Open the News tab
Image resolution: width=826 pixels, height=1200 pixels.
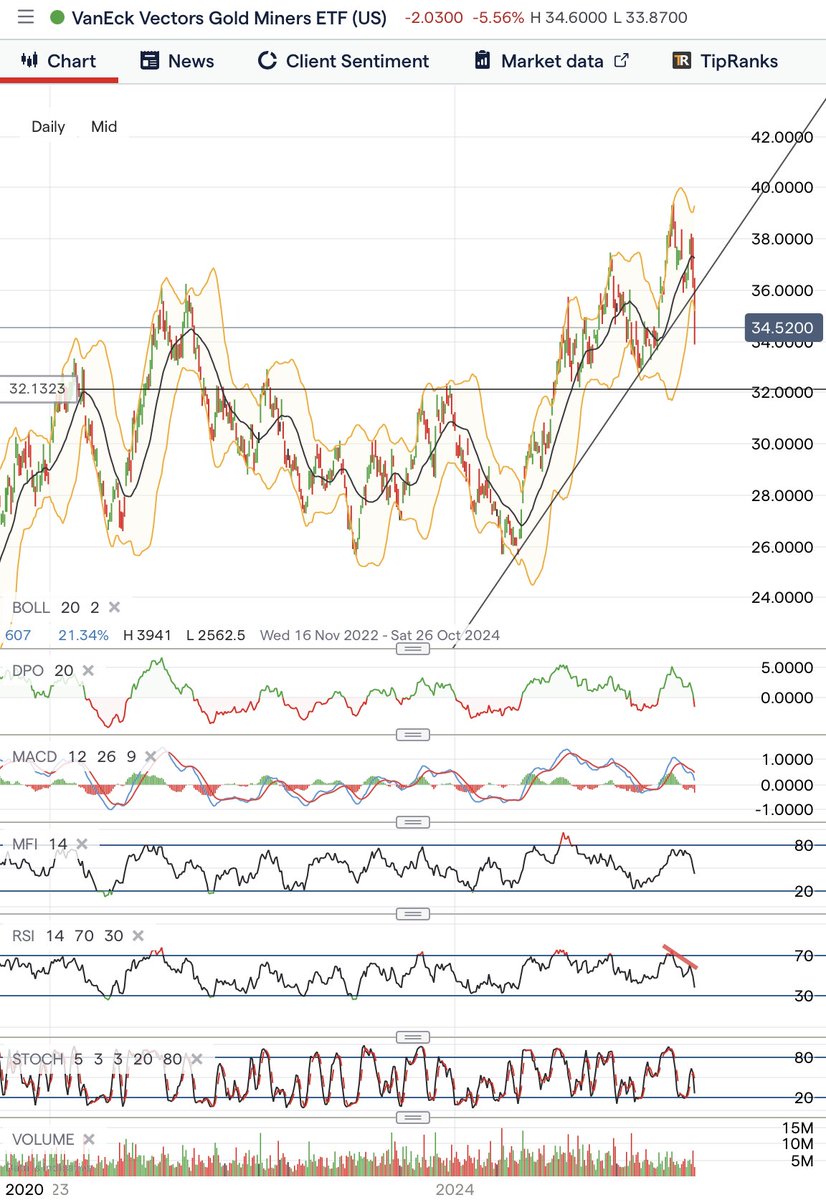(177, 61)
